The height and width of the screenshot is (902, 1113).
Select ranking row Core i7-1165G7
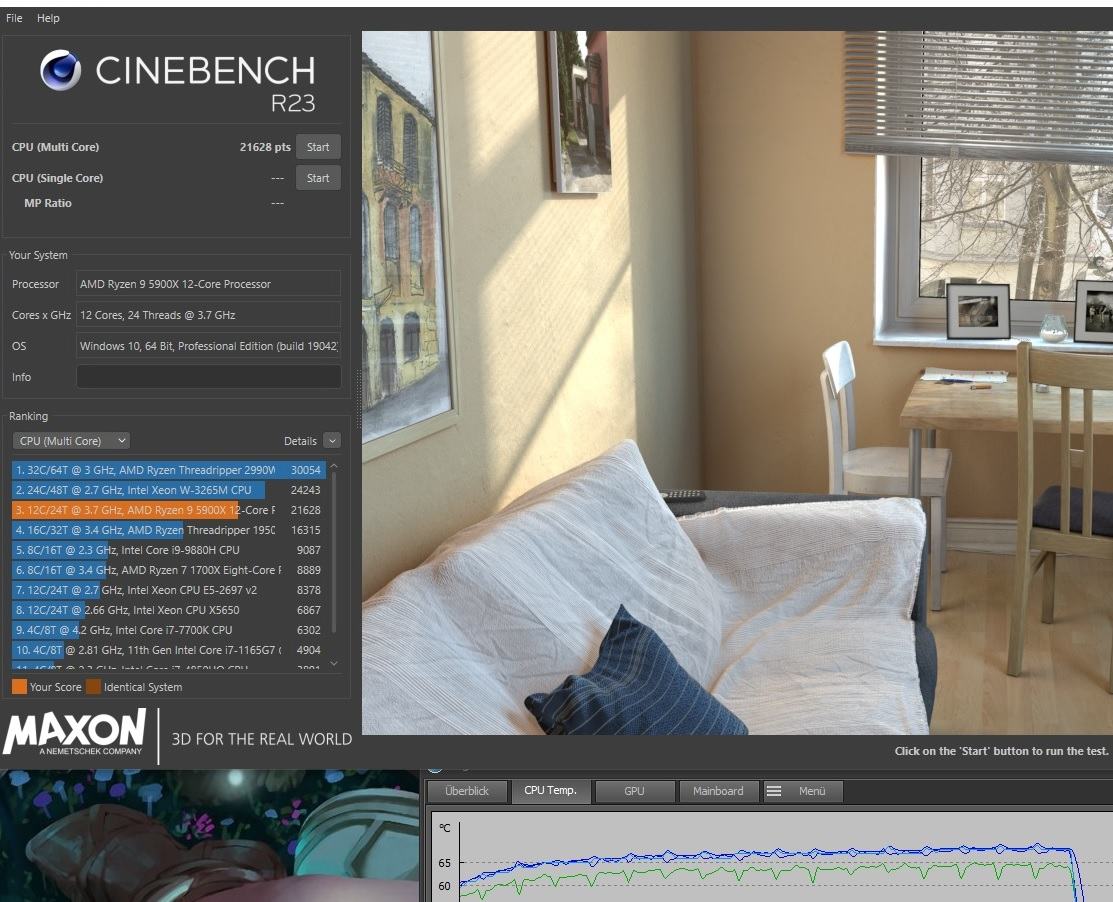(168, 649)
